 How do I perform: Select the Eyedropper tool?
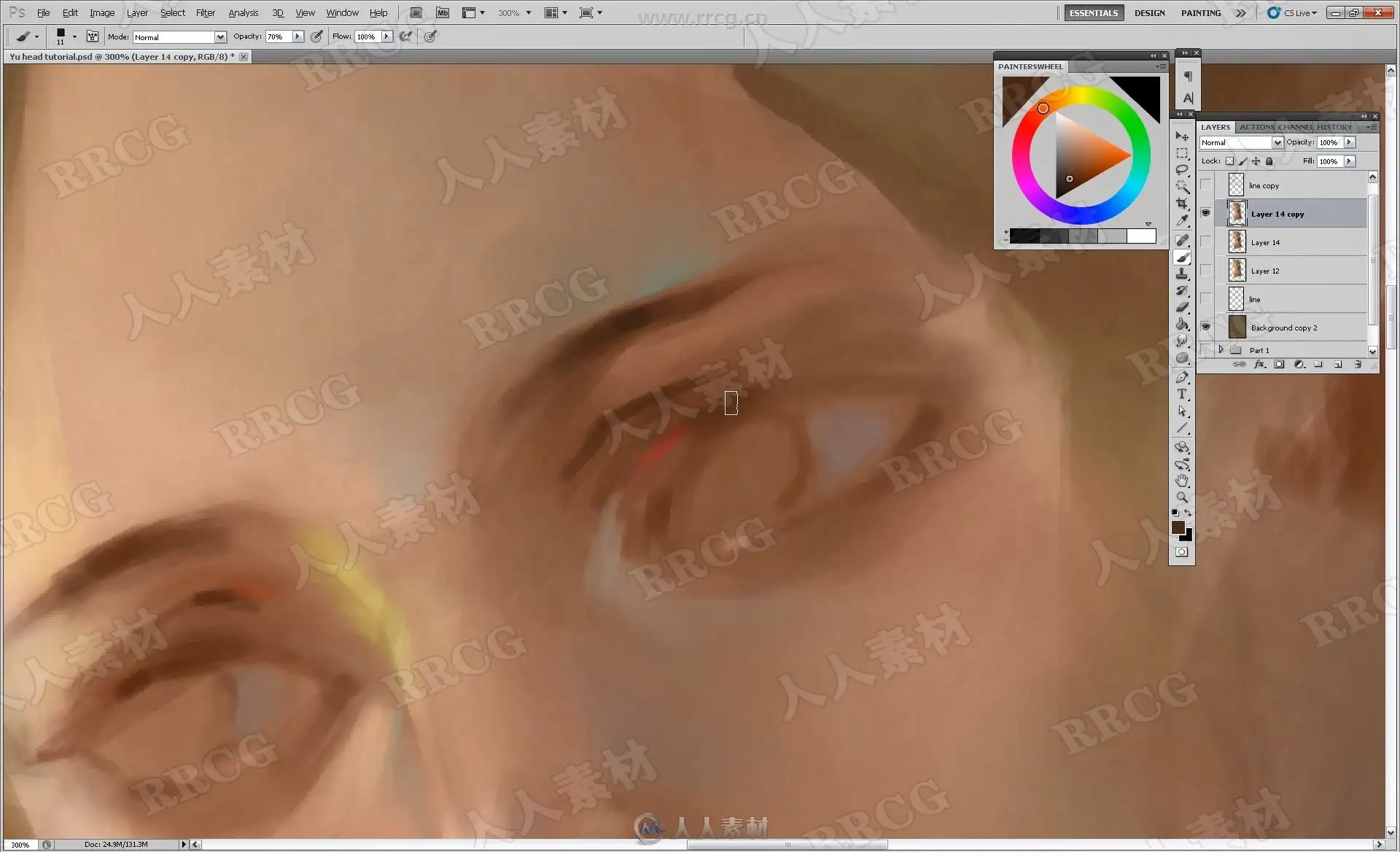tap(1182, 220)
